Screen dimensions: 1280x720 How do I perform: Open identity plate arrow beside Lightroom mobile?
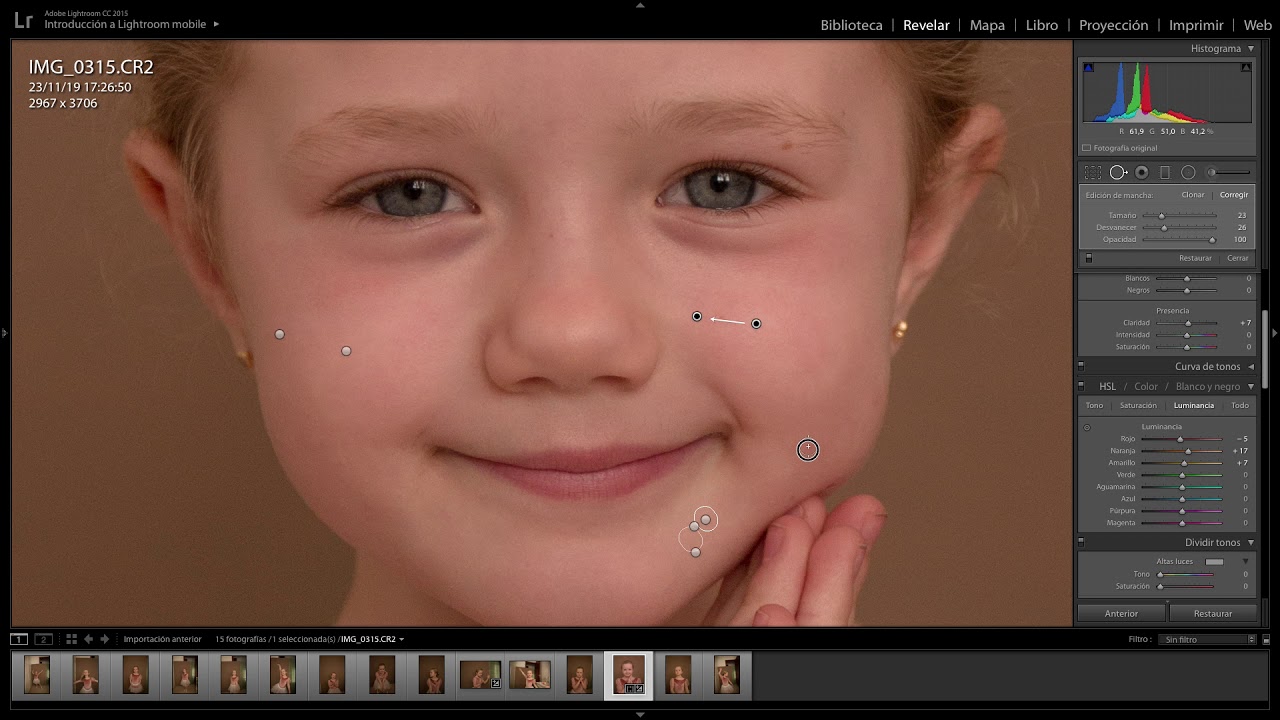pyautogui.click(x=216, y=24)
